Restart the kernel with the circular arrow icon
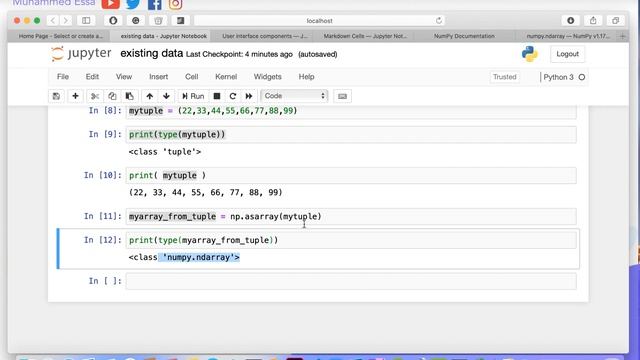640x360 pixels. point(233,96)
